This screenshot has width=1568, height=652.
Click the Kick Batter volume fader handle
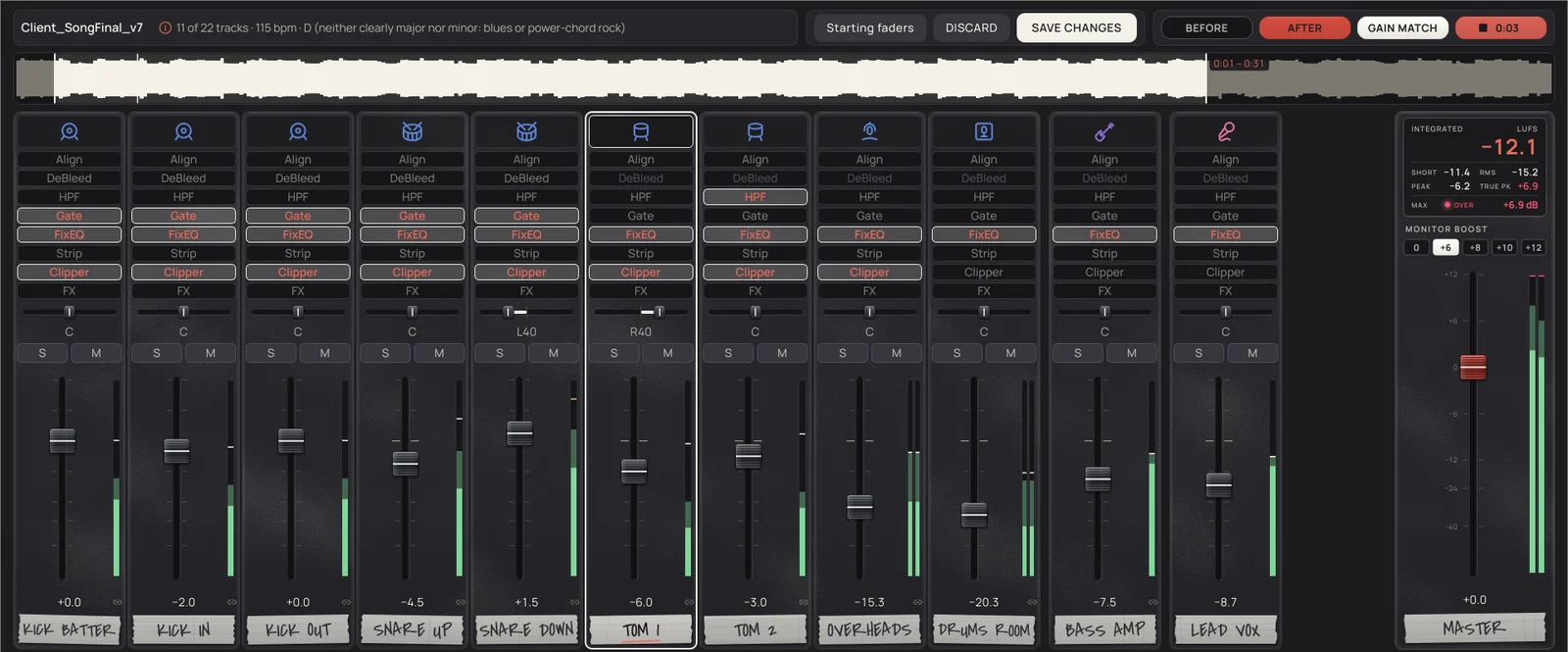63,441
